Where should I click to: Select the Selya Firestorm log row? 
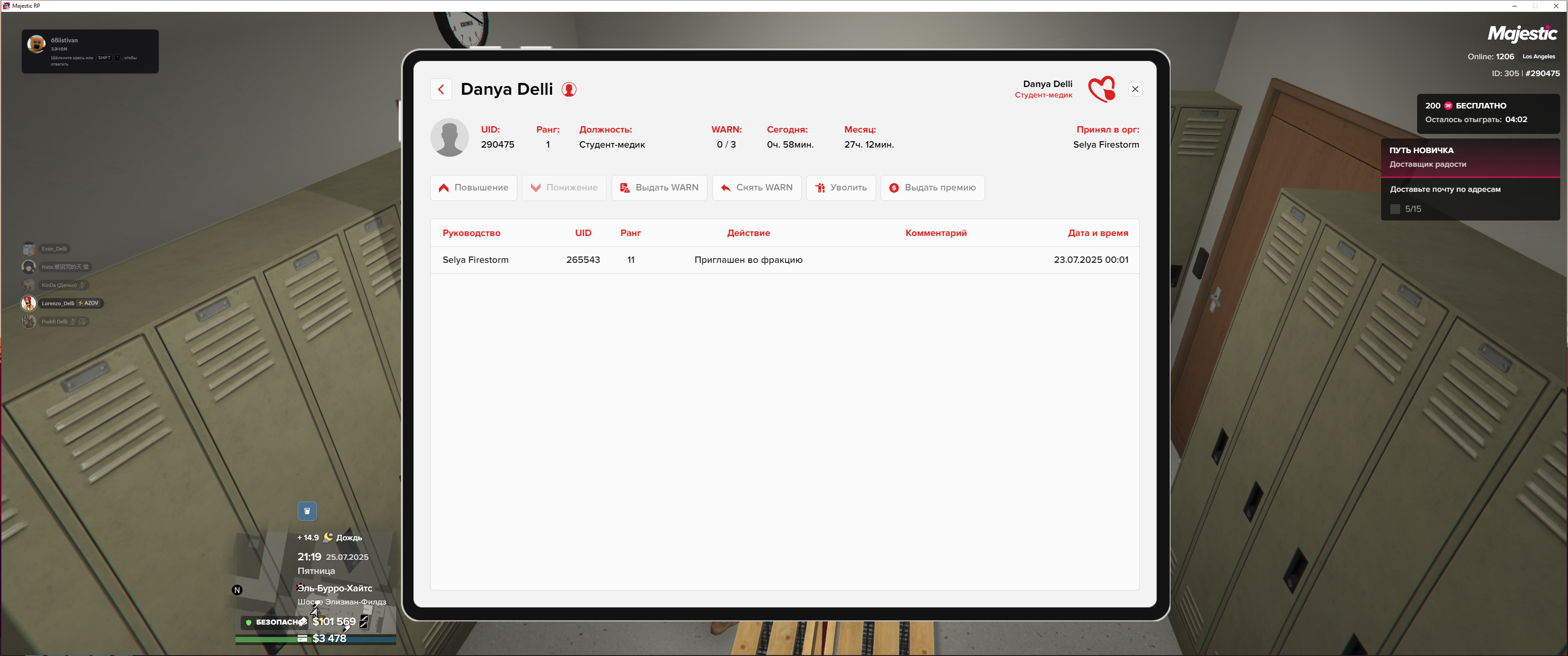point(784,260)
